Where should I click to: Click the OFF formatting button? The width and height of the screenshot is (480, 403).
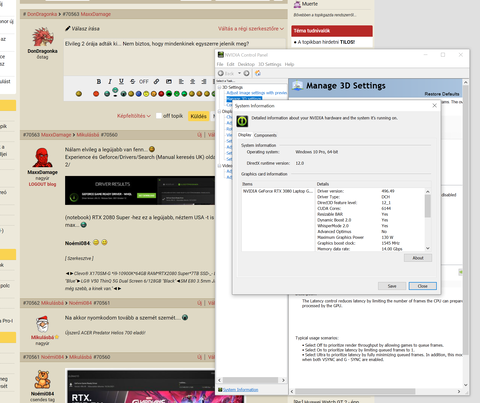click(x=144, y=81)
